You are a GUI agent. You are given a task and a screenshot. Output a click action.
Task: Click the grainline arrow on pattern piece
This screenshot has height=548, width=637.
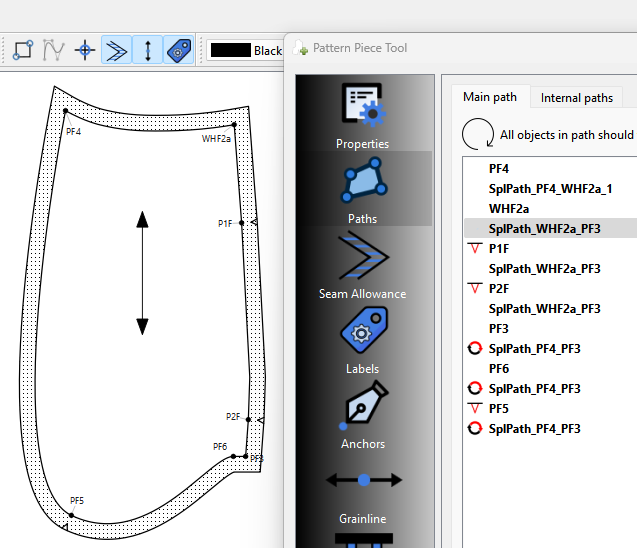(142, 273)
